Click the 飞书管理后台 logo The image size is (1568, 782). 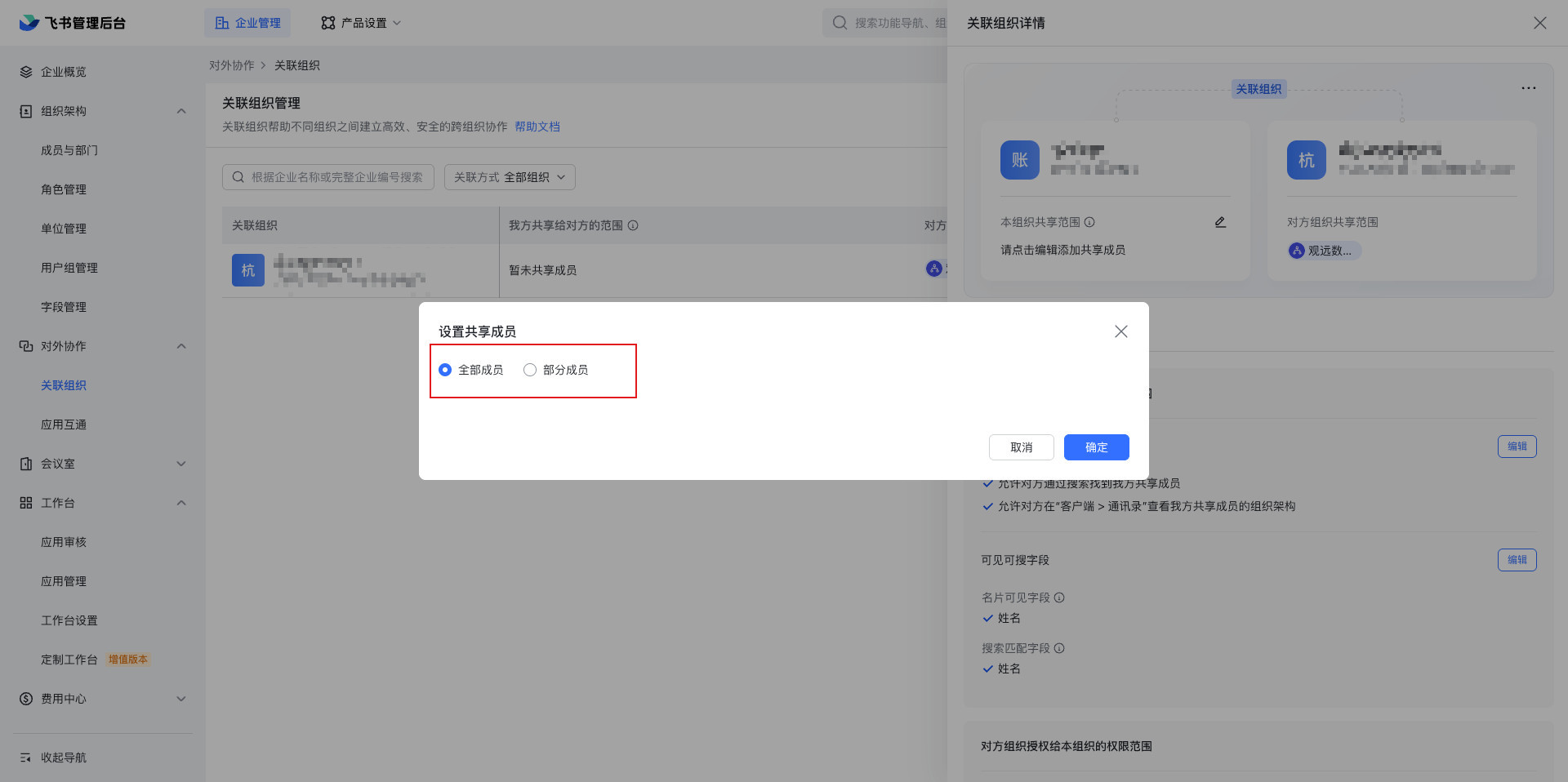(73, 23)
